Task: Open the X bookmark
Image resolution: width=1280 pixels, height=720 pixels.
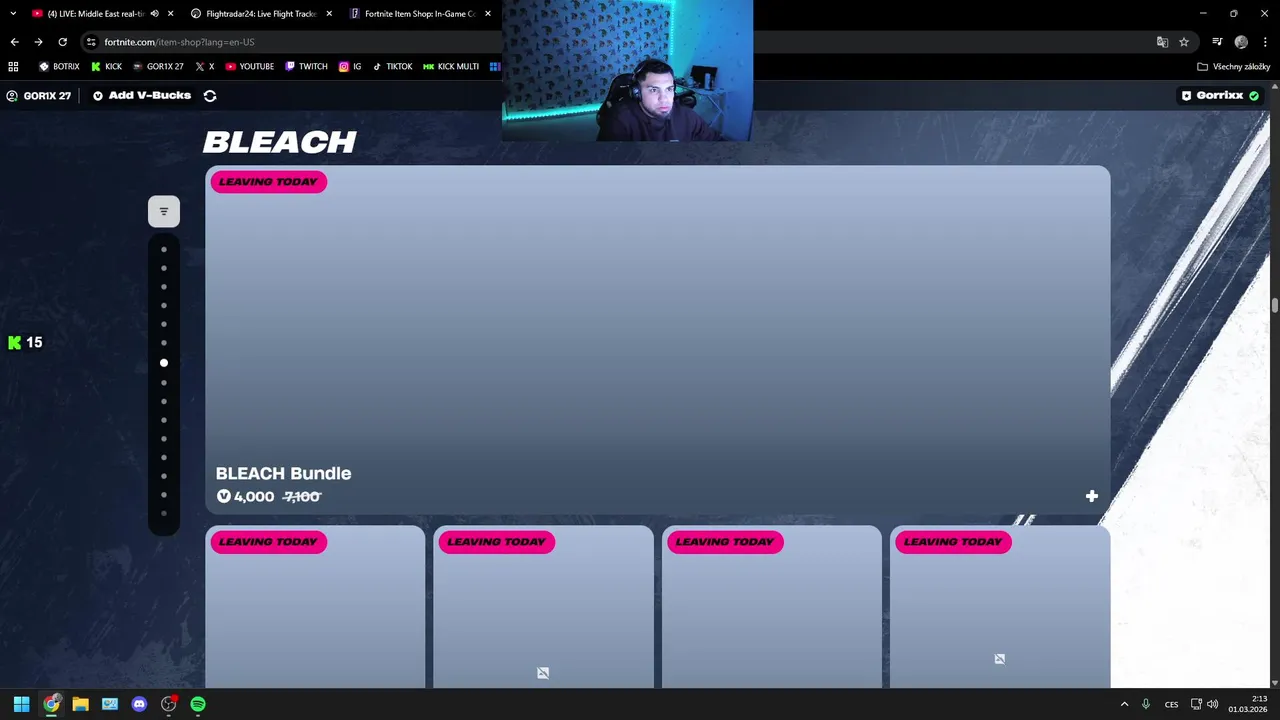Action: coord(204,67)
